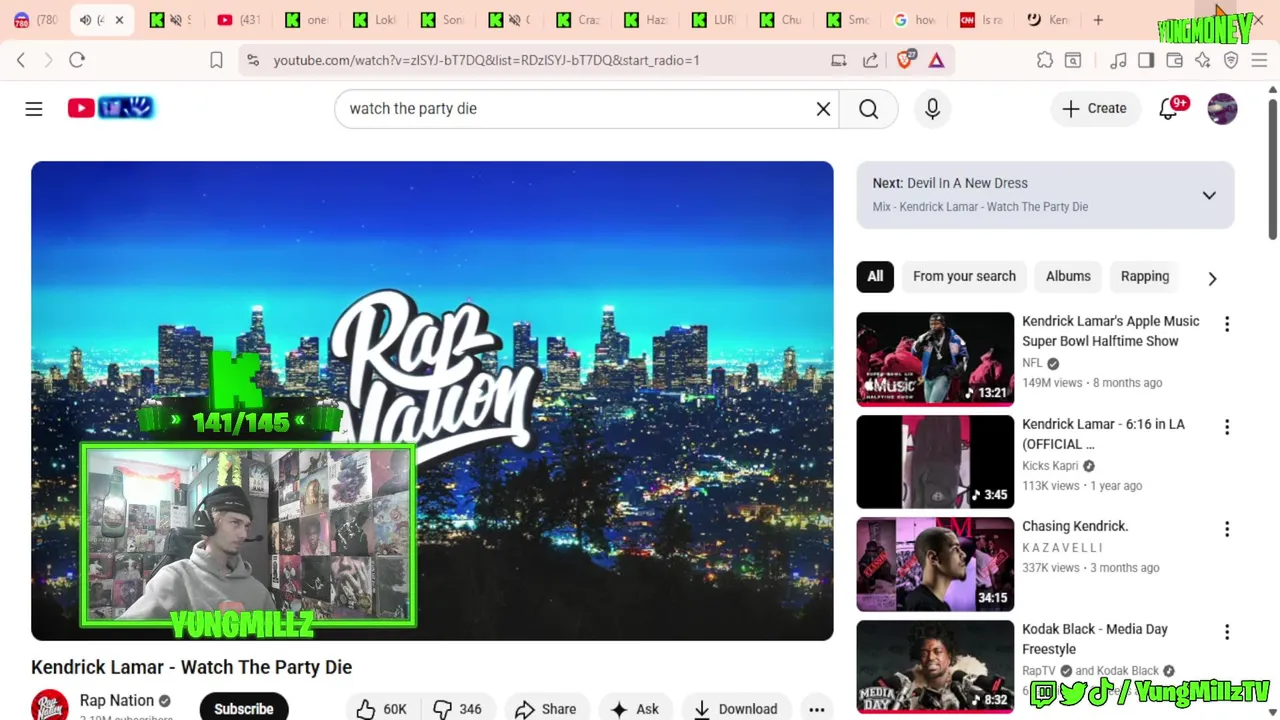Open Leo AI sparkle icon
This screenshot has width=1280, height=720.
point(1203,60)
